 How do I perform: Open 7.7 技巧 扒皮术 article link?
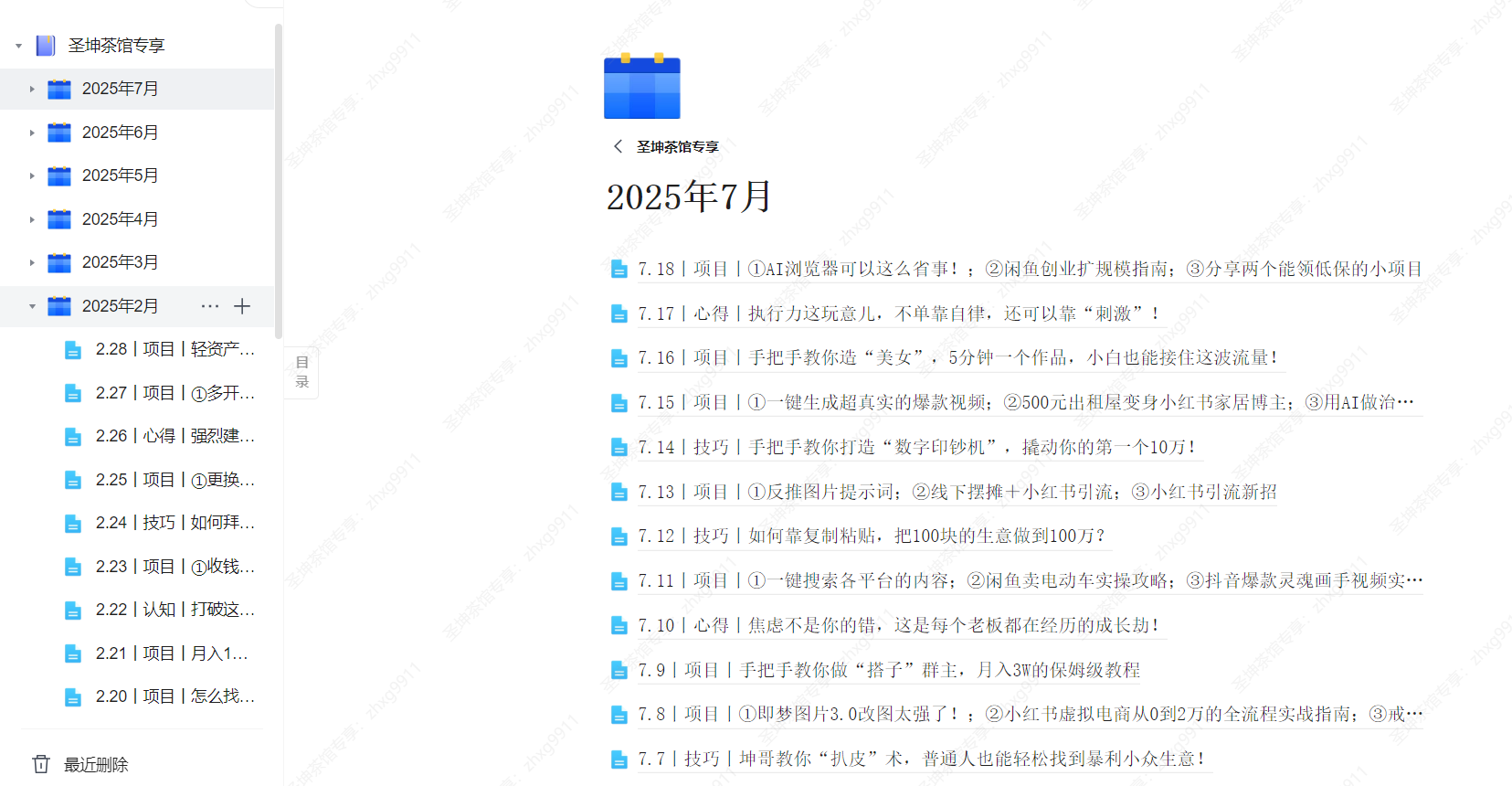point(924,759)
